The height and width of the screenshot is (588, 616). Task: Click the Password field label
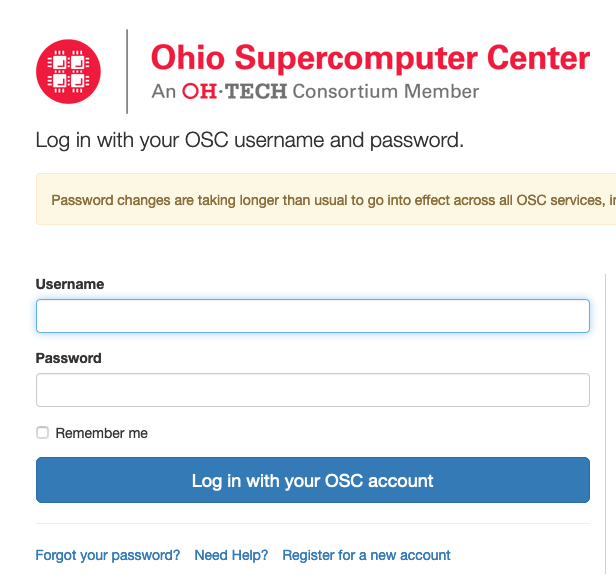[69, 358]
